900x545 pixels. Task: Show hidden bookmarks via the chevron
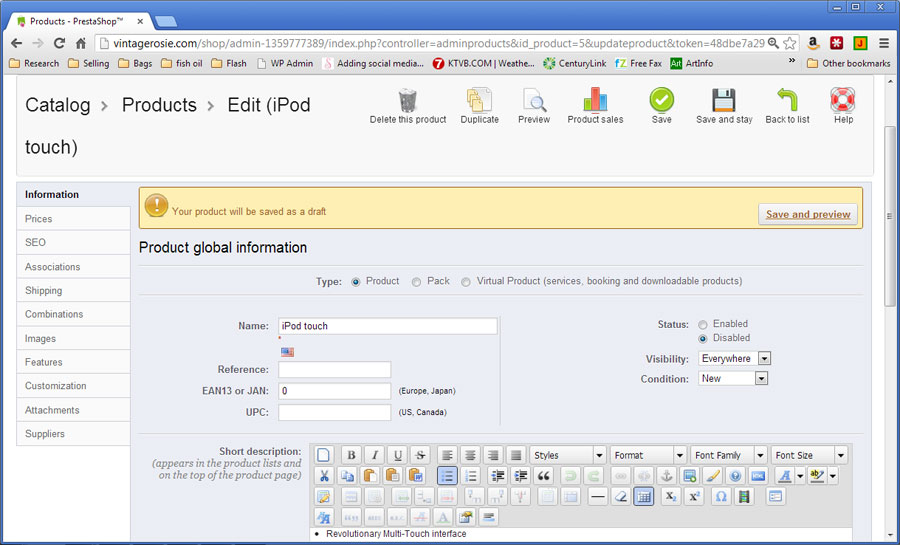pos(792,61)
